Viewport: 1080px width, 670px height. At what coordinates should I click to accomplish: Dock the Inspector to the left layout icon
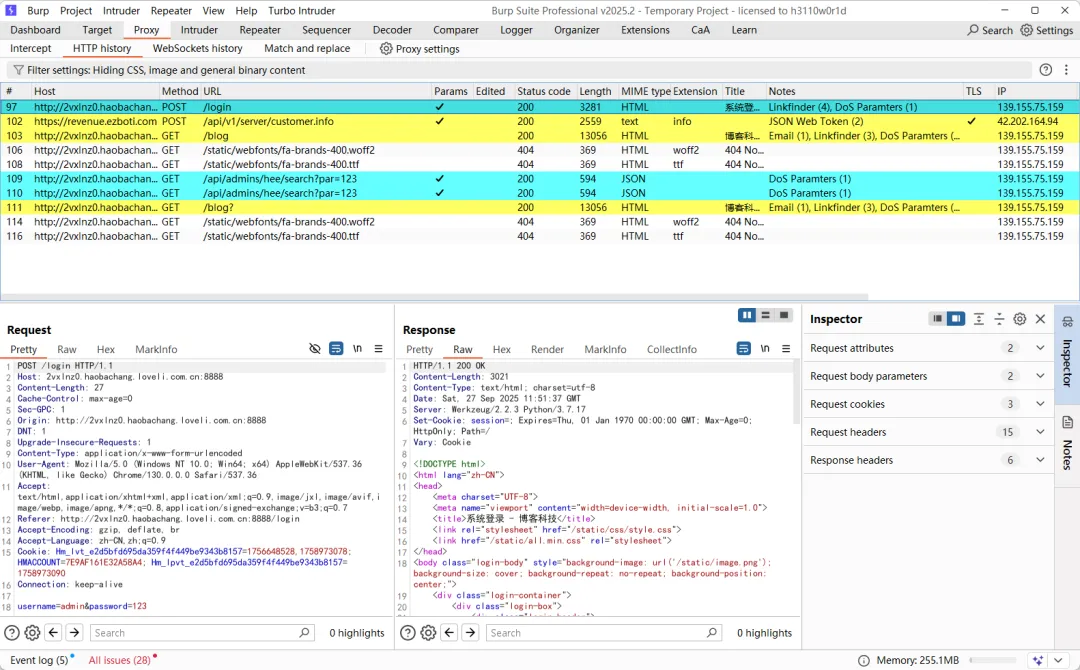937,319
